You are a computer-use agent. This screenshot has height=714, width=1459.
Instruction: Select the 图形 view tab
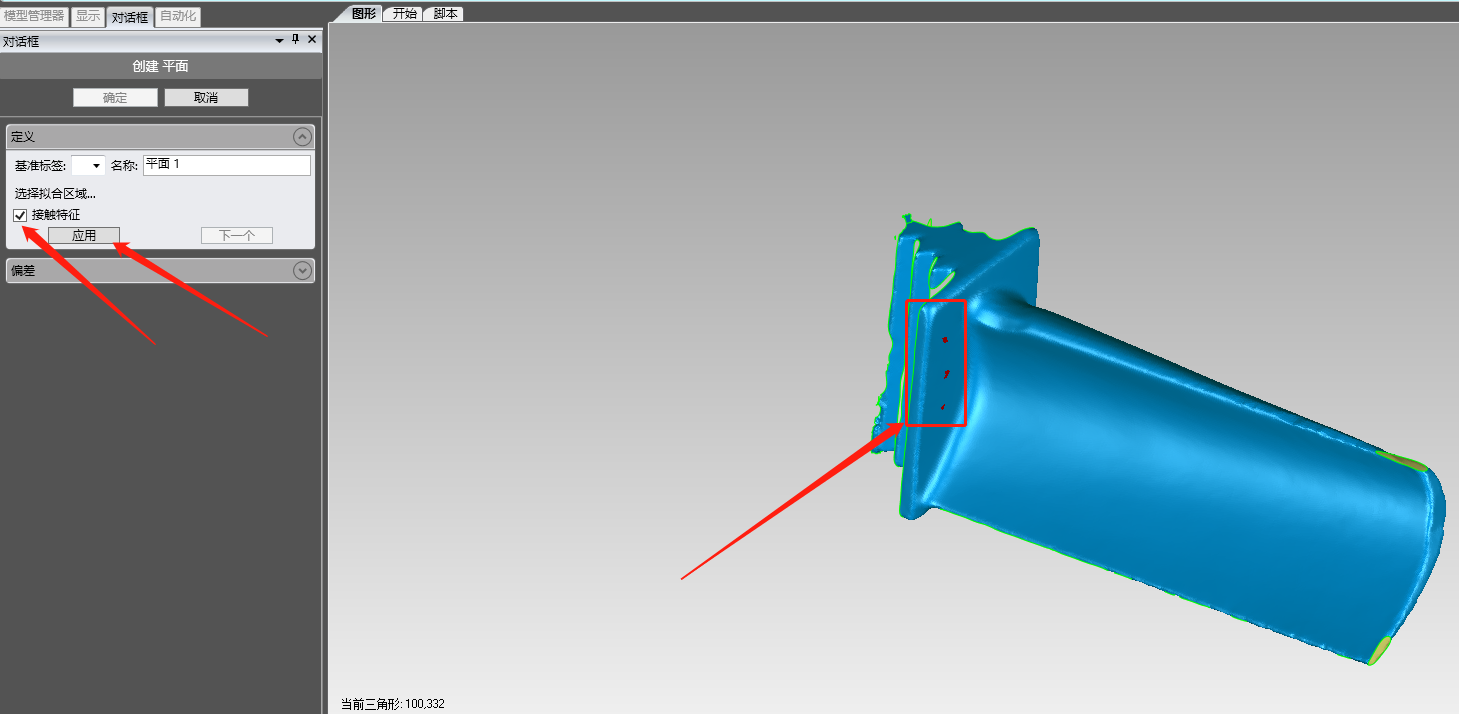(x=363, y=14)
